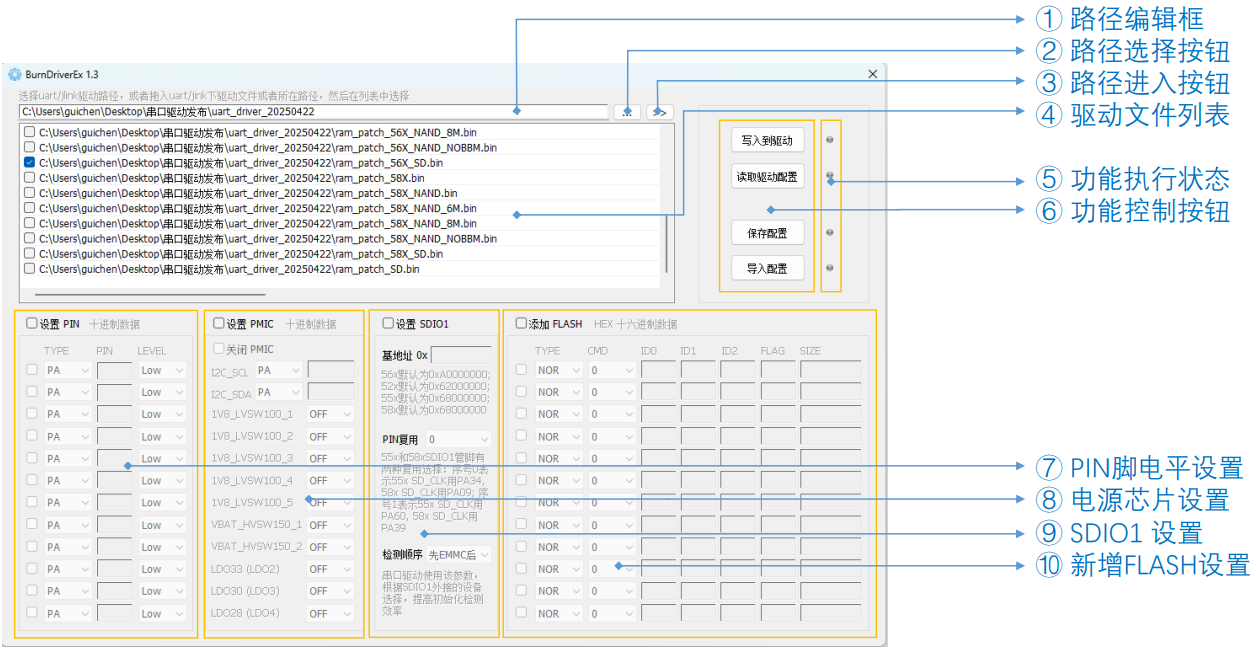The image size is (1256, 650).
Task: Uncheck the ram_patch_56X_SD.bin file
Action: [x=29, y=162]
